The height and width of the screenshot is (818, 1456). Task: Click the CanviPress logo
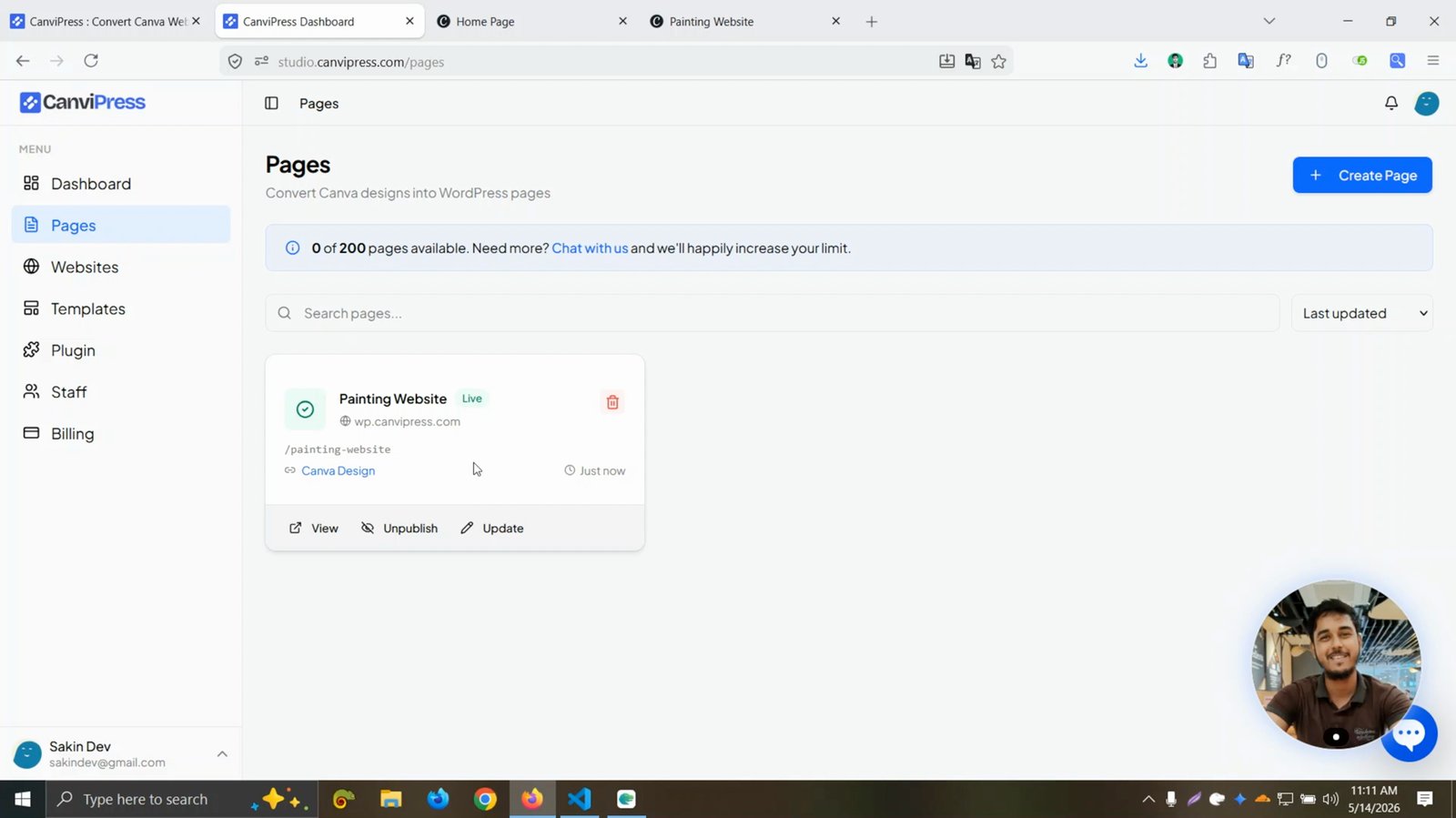83,102
